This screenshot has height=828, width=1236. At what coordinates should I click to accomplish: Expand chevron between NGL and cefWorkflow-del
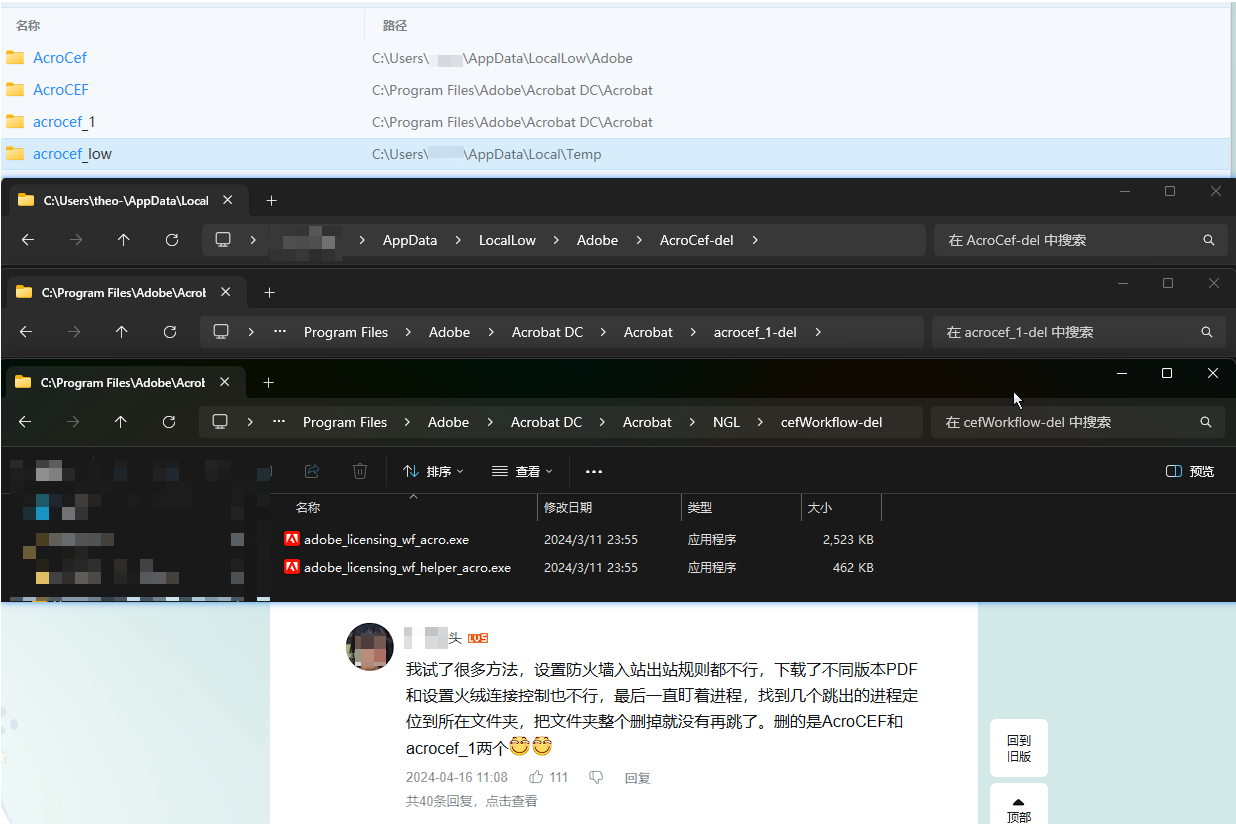tap(760, 422)
